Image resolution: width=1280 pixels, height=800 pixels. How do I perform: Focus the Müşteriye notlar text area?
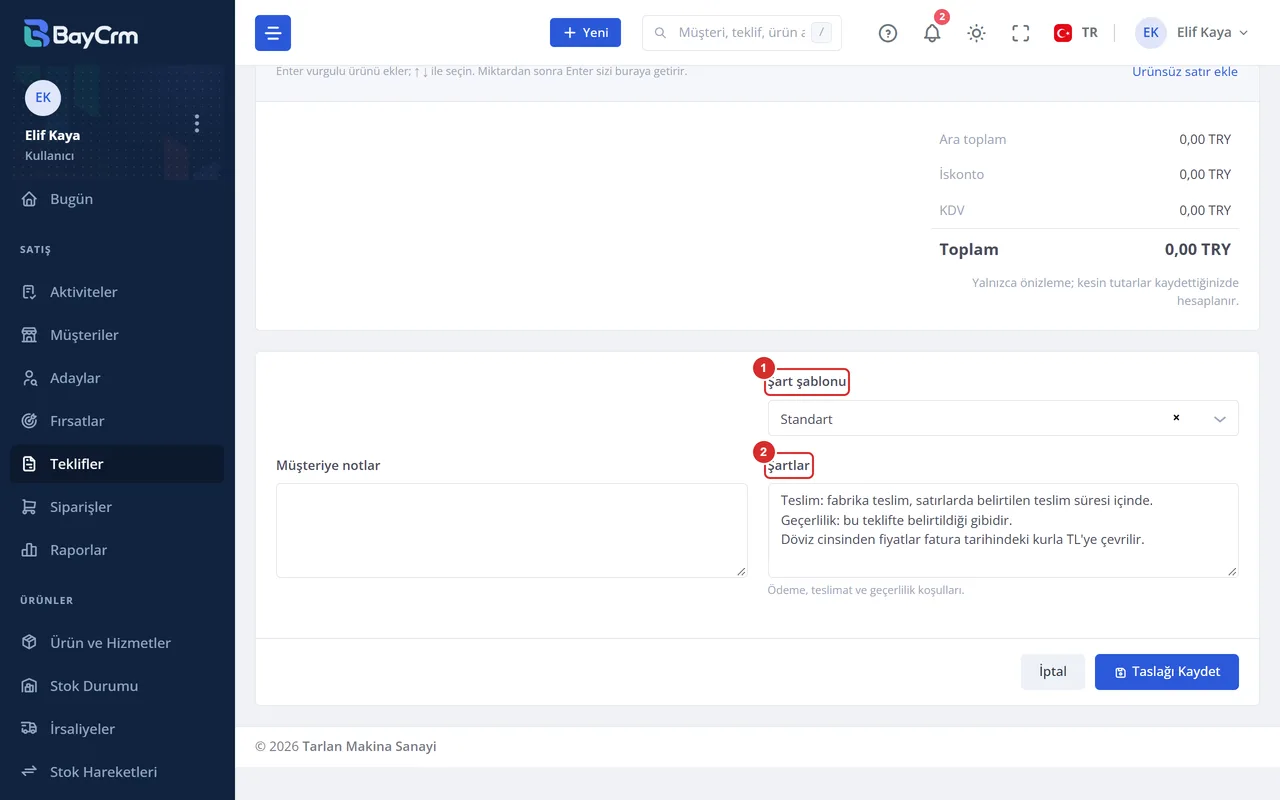512,530
